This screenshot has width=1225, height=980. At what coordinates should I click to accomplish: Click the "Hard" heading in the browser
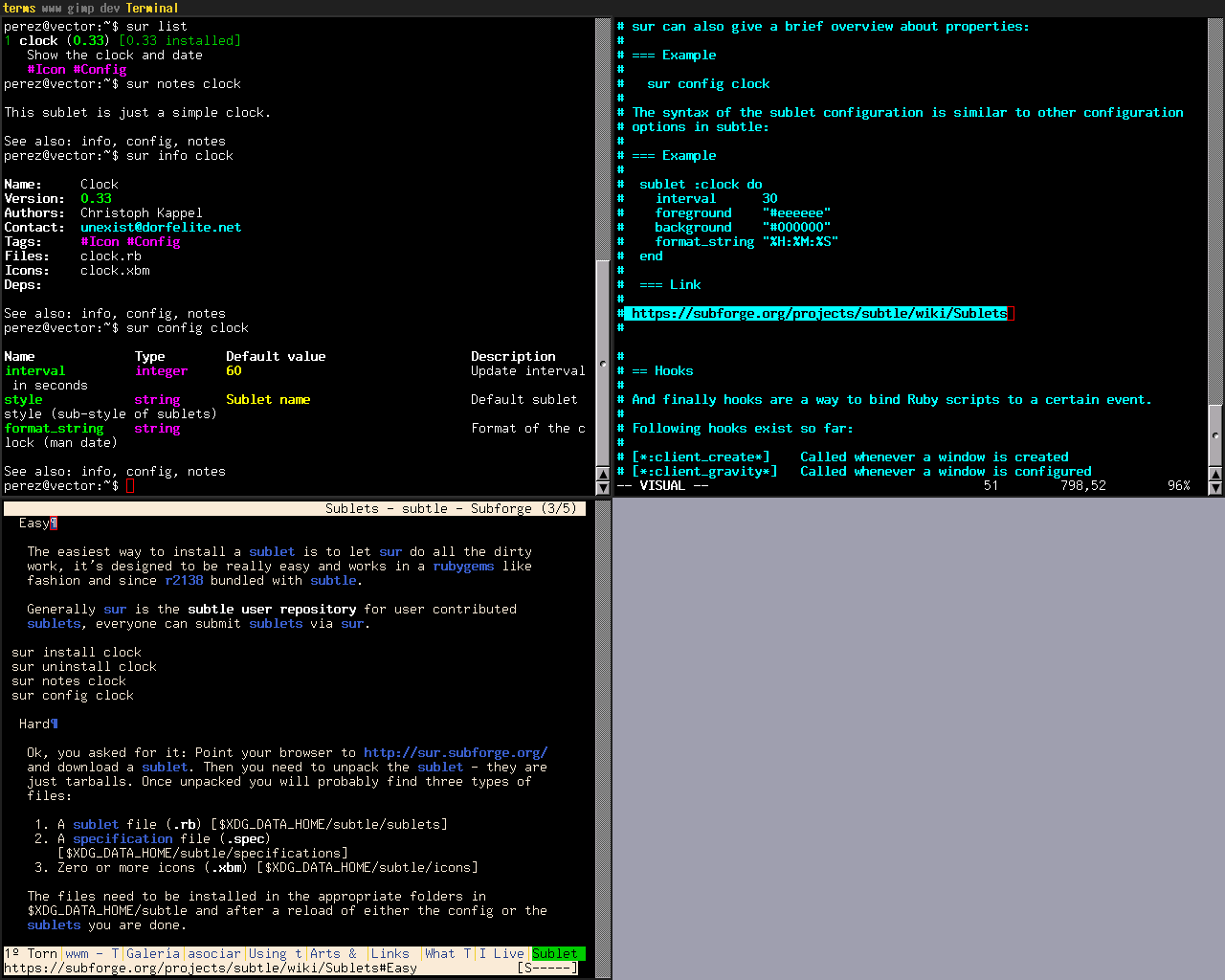pyautogui.click(x=34, y=724)
